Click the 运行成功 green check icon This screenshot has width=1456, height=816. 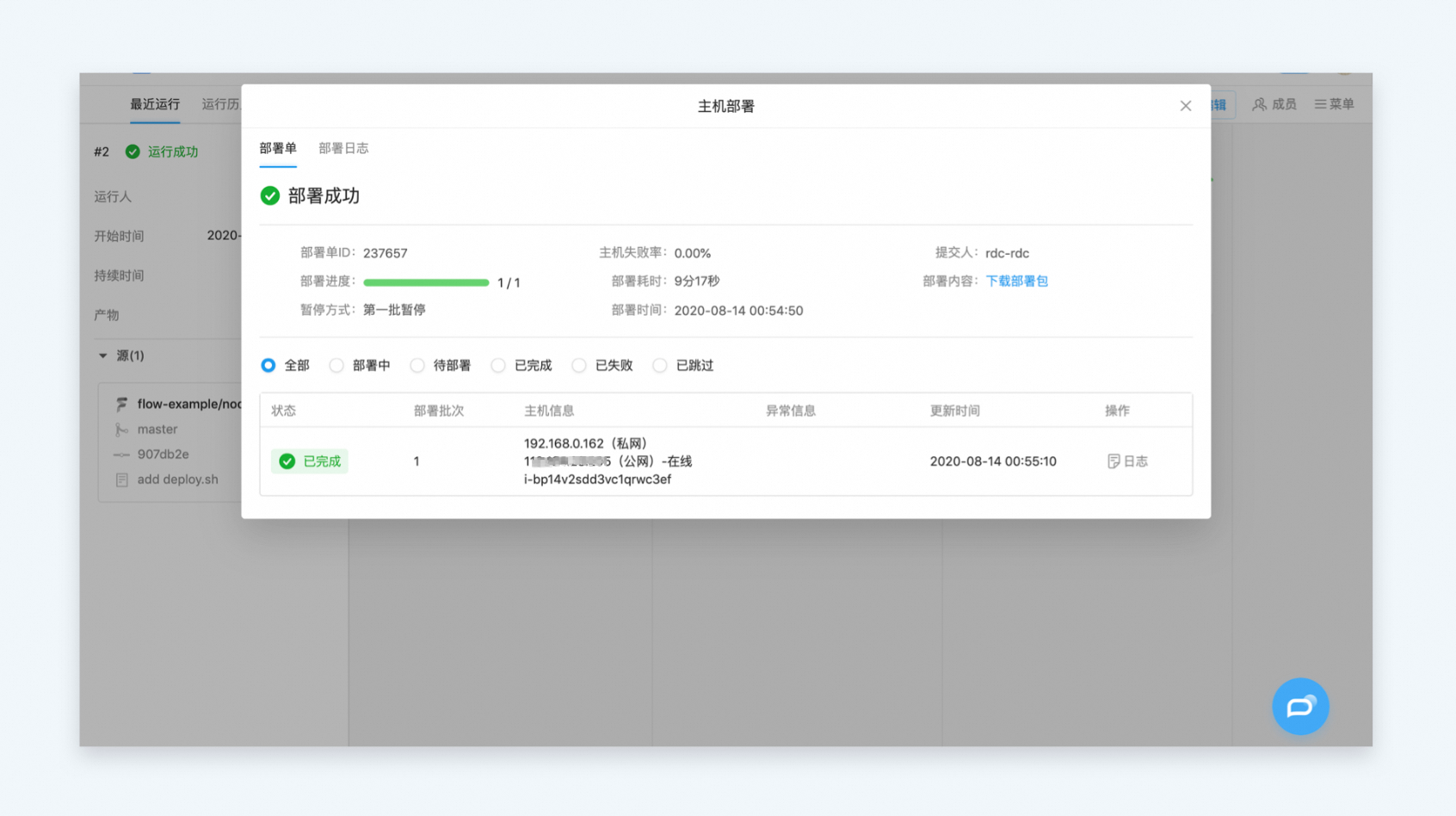coord(133,151)
